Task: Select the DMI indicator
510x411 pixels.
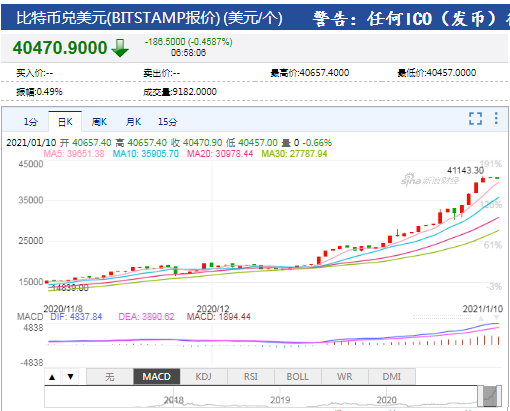Action: pos(392,377)
